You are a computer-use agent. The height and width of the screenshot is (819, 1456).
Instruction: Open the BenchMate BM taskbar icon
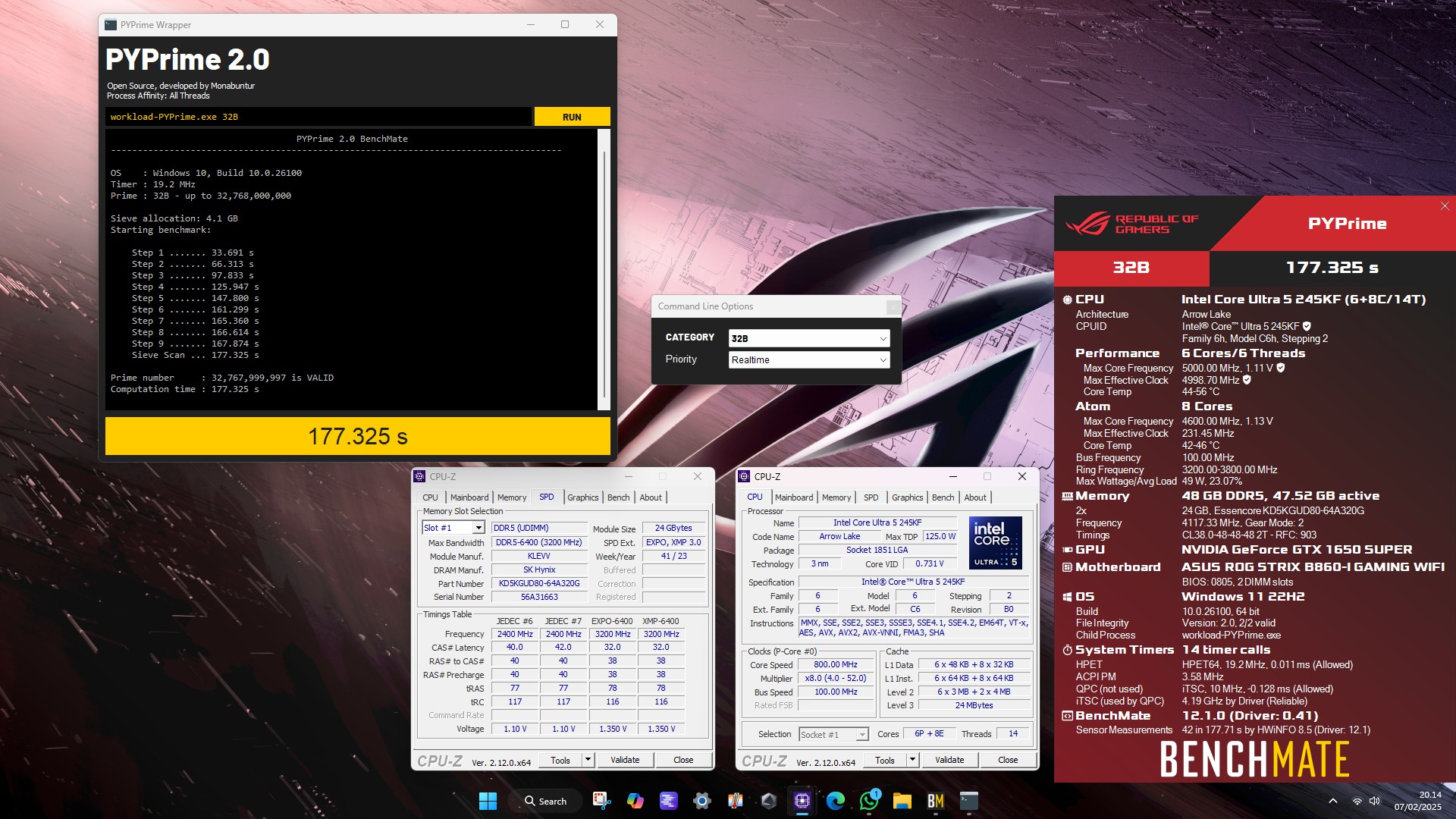click(936, 801)
